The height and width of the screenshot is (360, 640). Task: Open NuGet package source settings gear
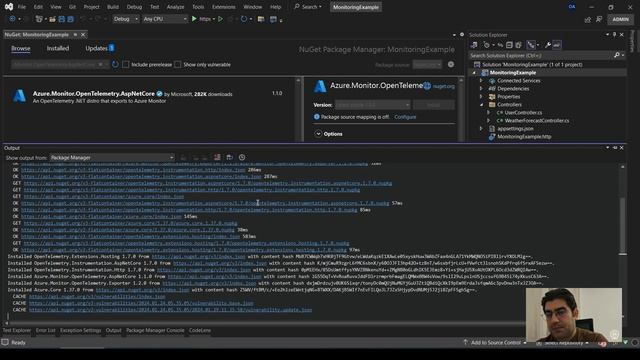click(x=451, y=64)
